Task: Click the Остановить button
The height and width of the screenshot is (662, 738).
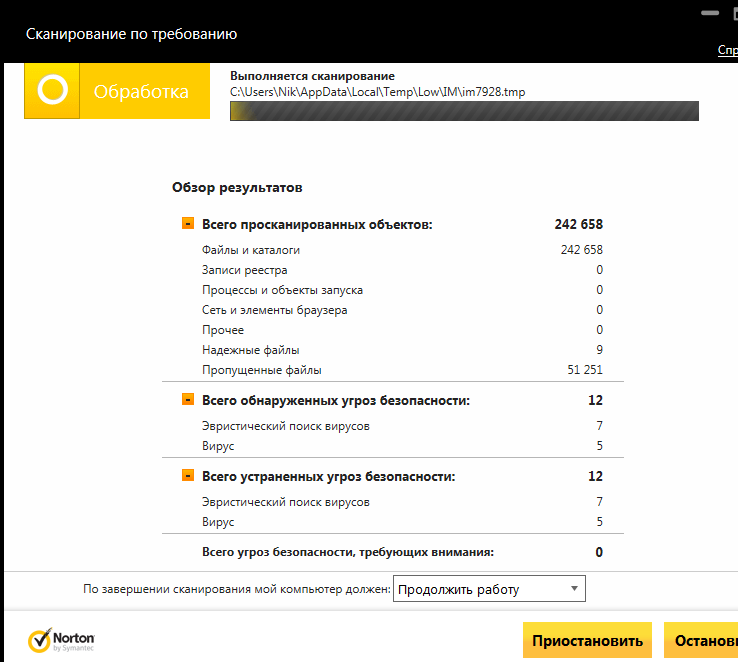Action: point(701,640)
